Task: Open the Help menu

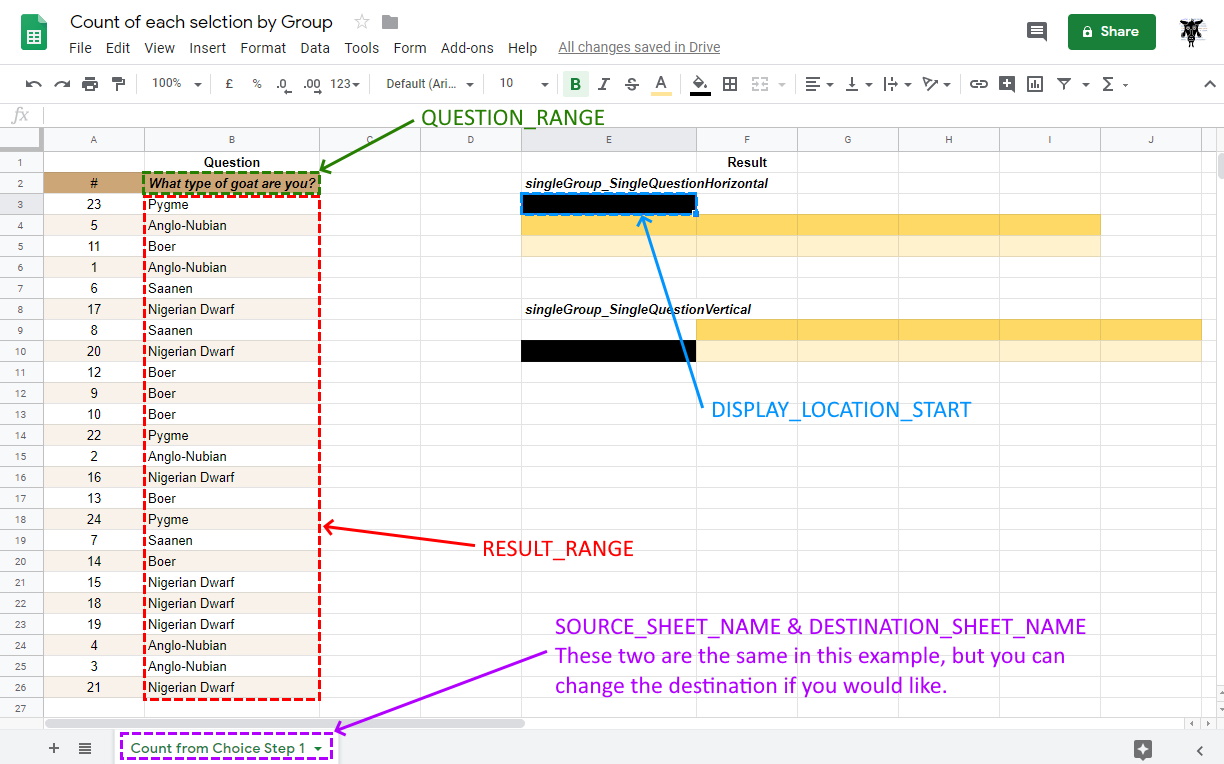Action: coord(522,48)
